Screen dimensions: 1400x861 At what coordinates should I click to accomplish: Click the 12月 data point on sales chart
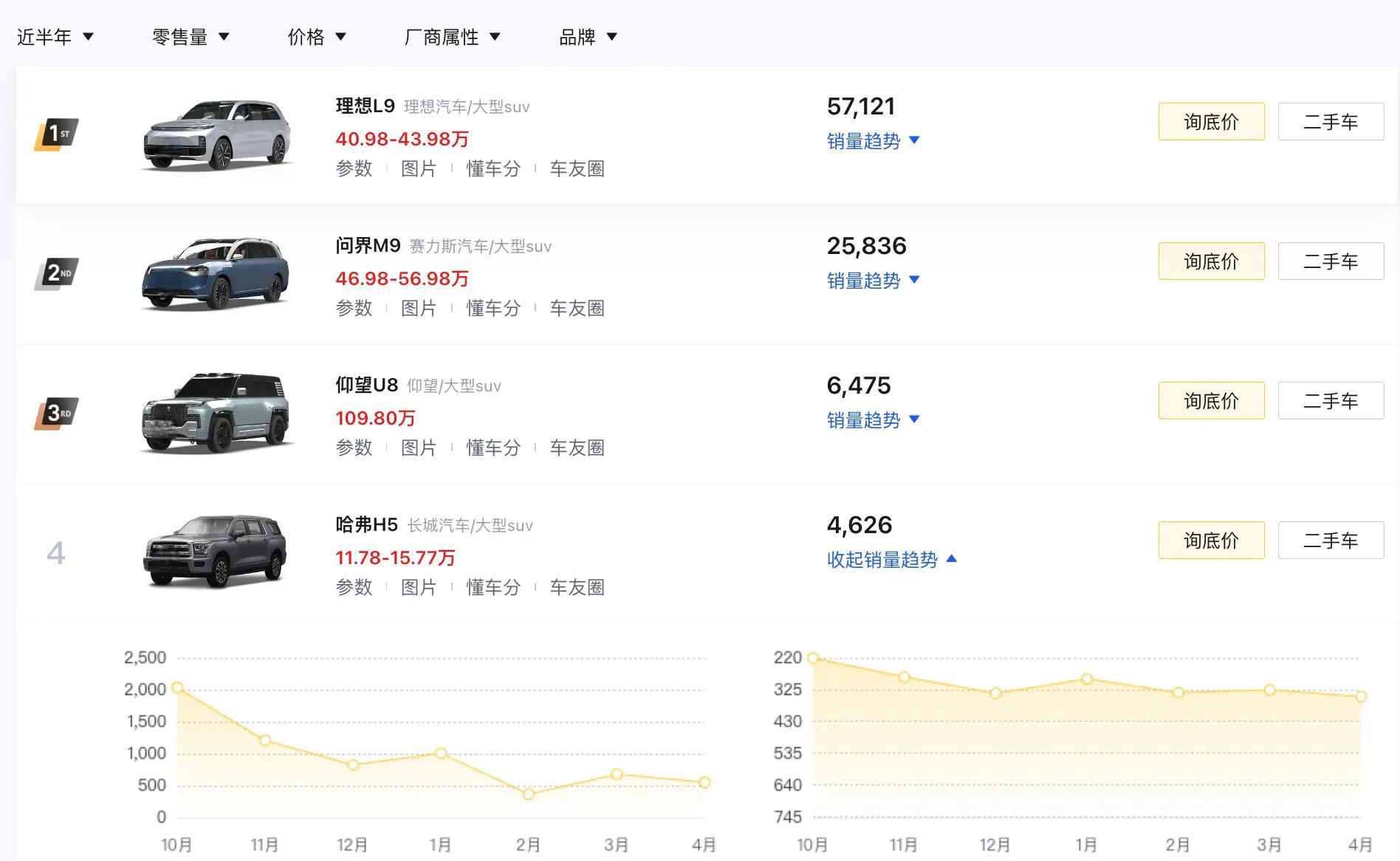click(x=353, y=765)
